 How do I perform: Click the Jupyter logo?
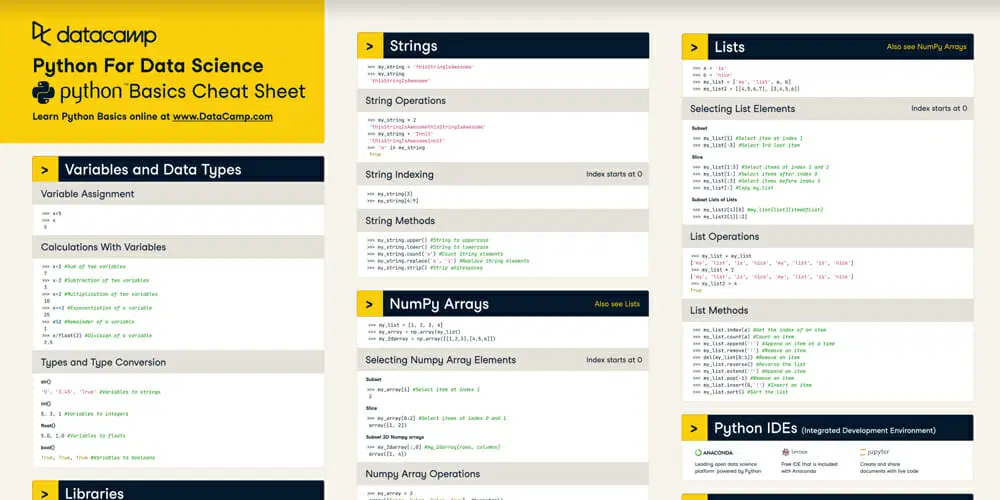click(x=874, y=452)
